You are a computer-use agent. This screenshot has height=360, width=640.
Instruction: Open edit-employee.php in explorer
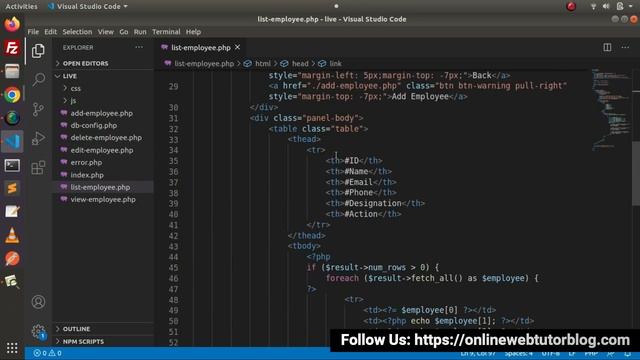tap(102, 150)
